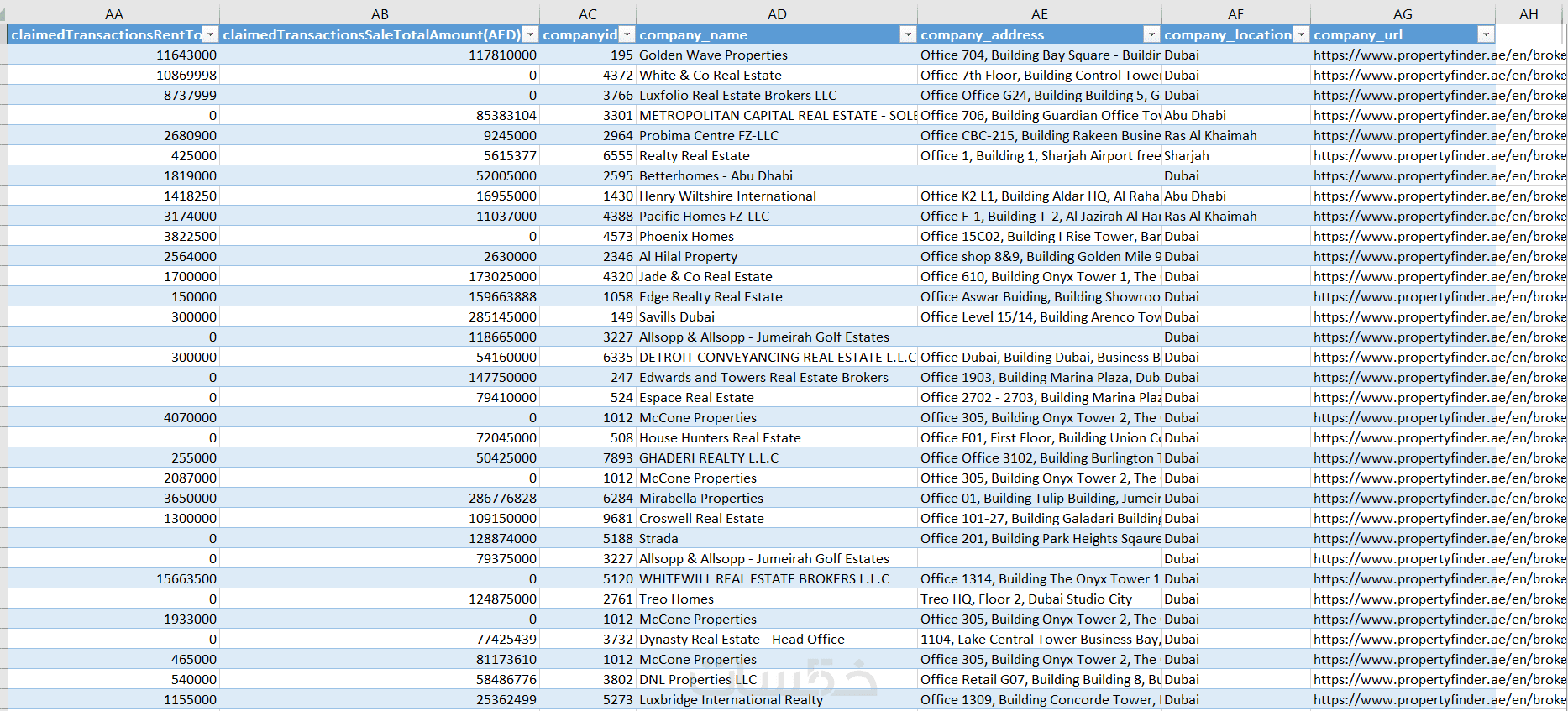
Task: Select the rent amount cell 11643000
Action: [x=114, y=55]
